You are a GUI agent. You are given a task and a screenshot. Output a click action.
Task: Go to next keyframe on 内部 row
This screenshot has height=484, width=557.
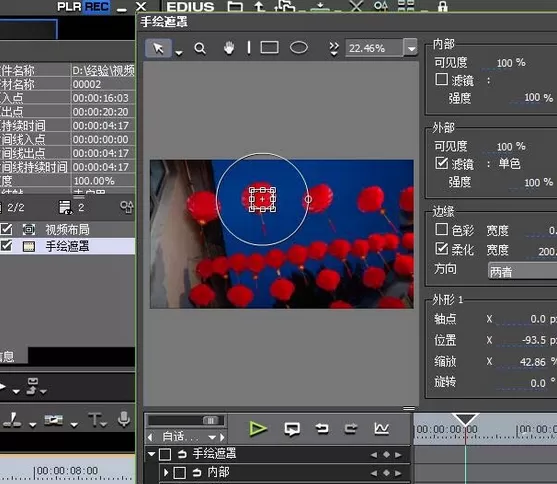(x=398, y=473)
